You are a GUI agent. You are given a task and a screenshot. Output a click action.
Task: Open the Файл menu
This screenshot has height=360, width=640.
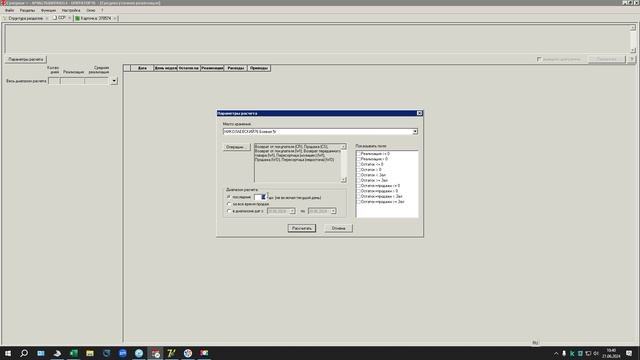(10, 10)
